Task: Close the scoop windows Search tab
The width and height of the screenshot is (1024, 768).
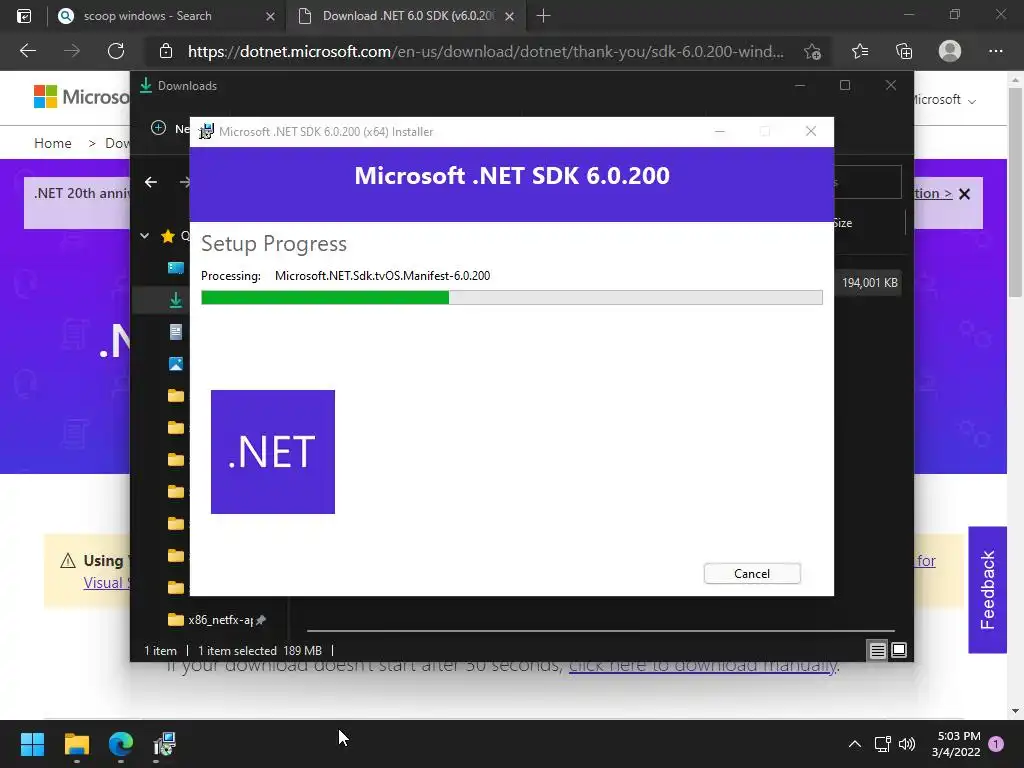Action: click(270, 16)
